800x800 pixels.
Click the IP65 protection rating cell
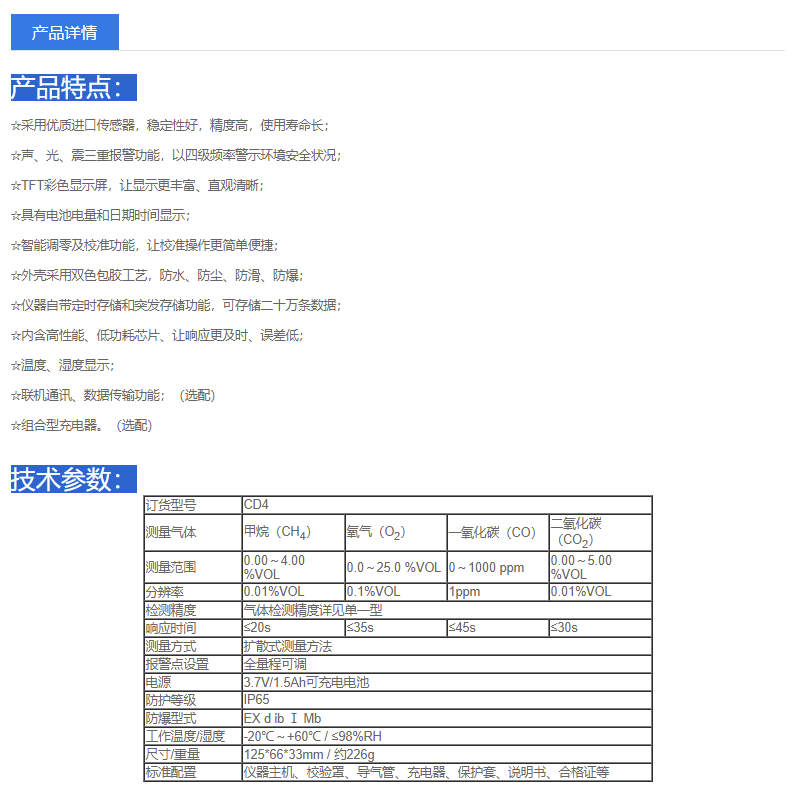257,700
